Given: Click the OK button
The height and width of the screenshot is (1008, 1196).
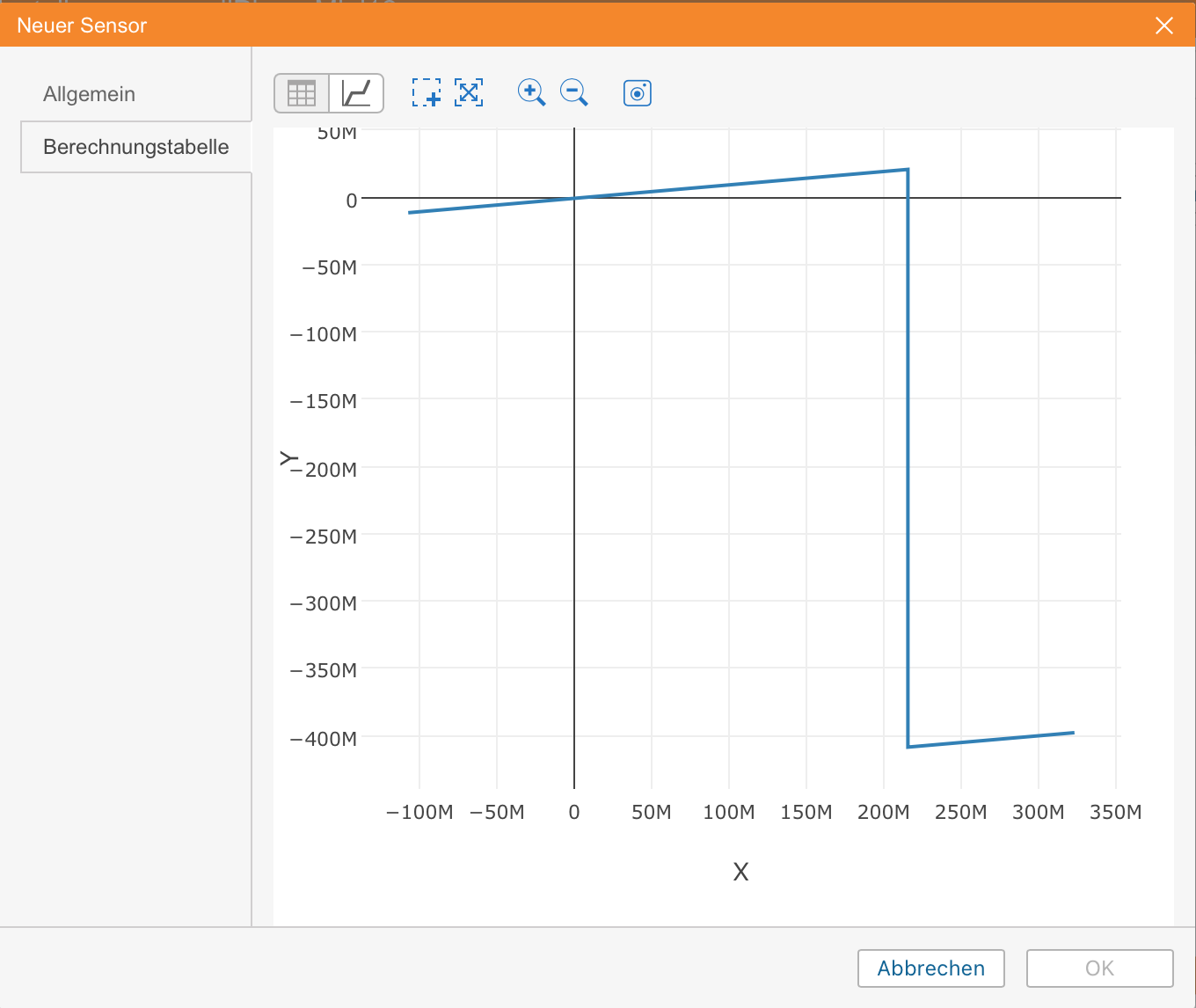Looking at the screenshot, I should pos(1099,968).
